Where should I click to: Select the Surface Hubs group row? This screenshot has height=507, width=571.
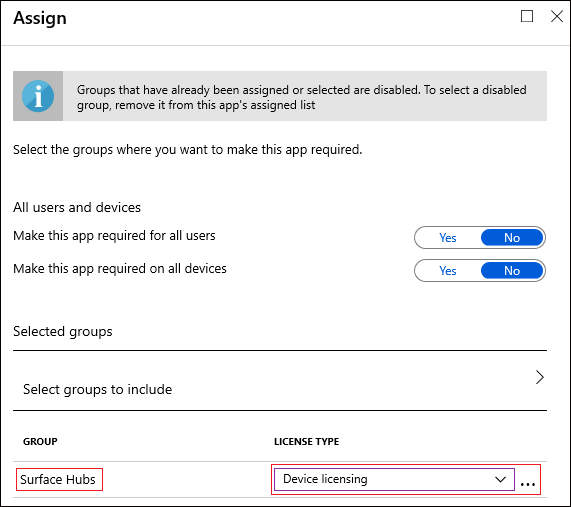coord(280,479)
